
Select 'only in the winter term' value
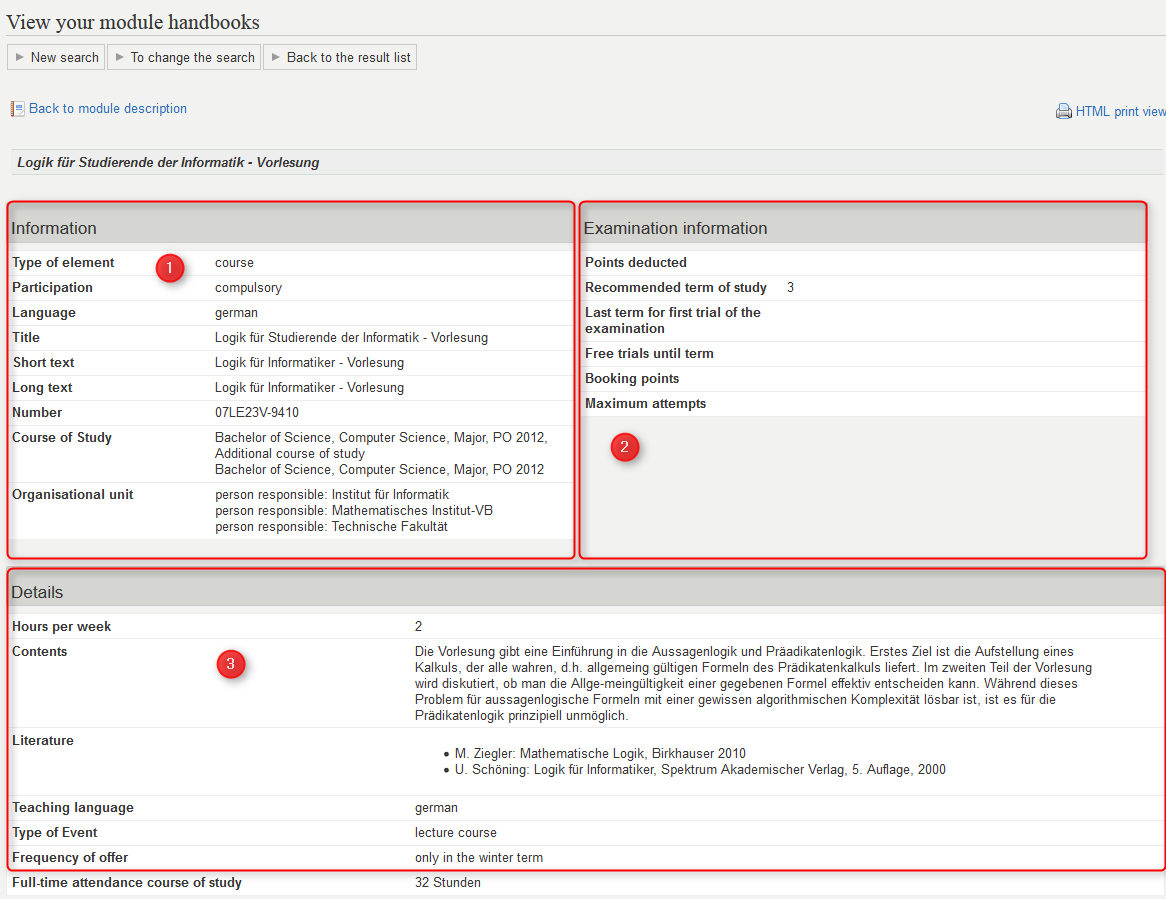pos(479,858)
